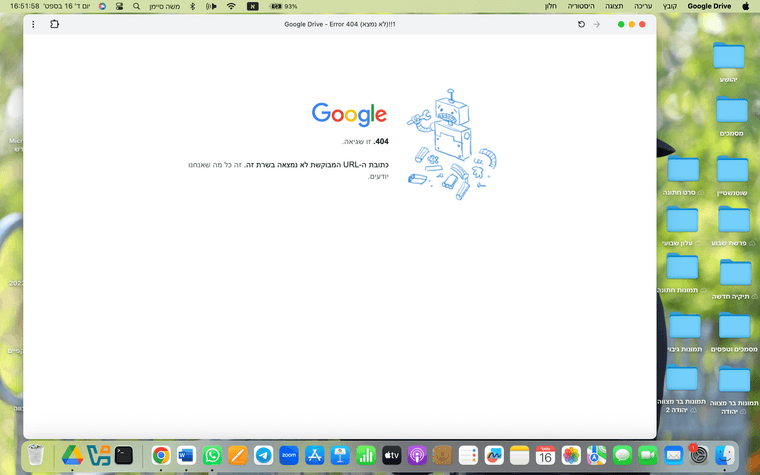Viewport: 760px width, 475px height.
Task: Open System Settings with badge in dock
Action: pyautogui.click(x=699, y=456)
